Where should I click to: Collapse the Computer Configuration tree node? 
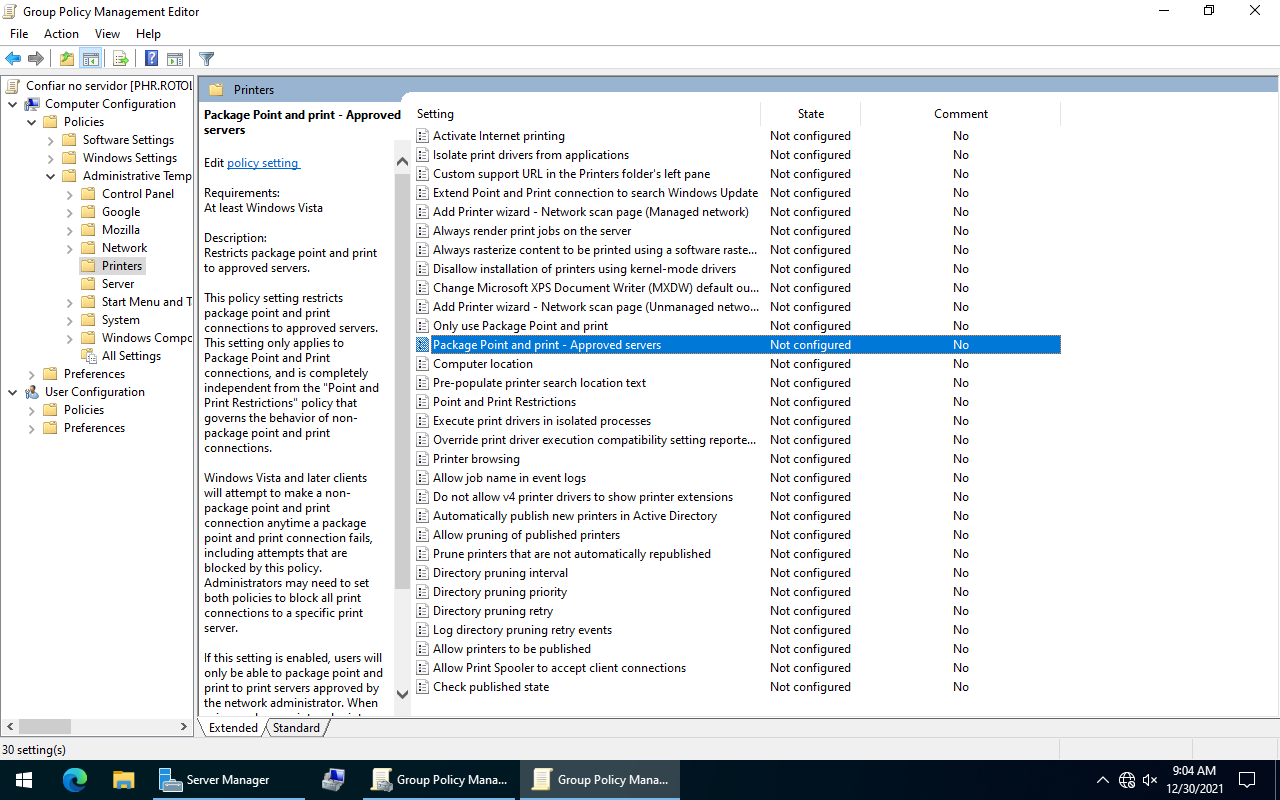[x=13, y=104]
